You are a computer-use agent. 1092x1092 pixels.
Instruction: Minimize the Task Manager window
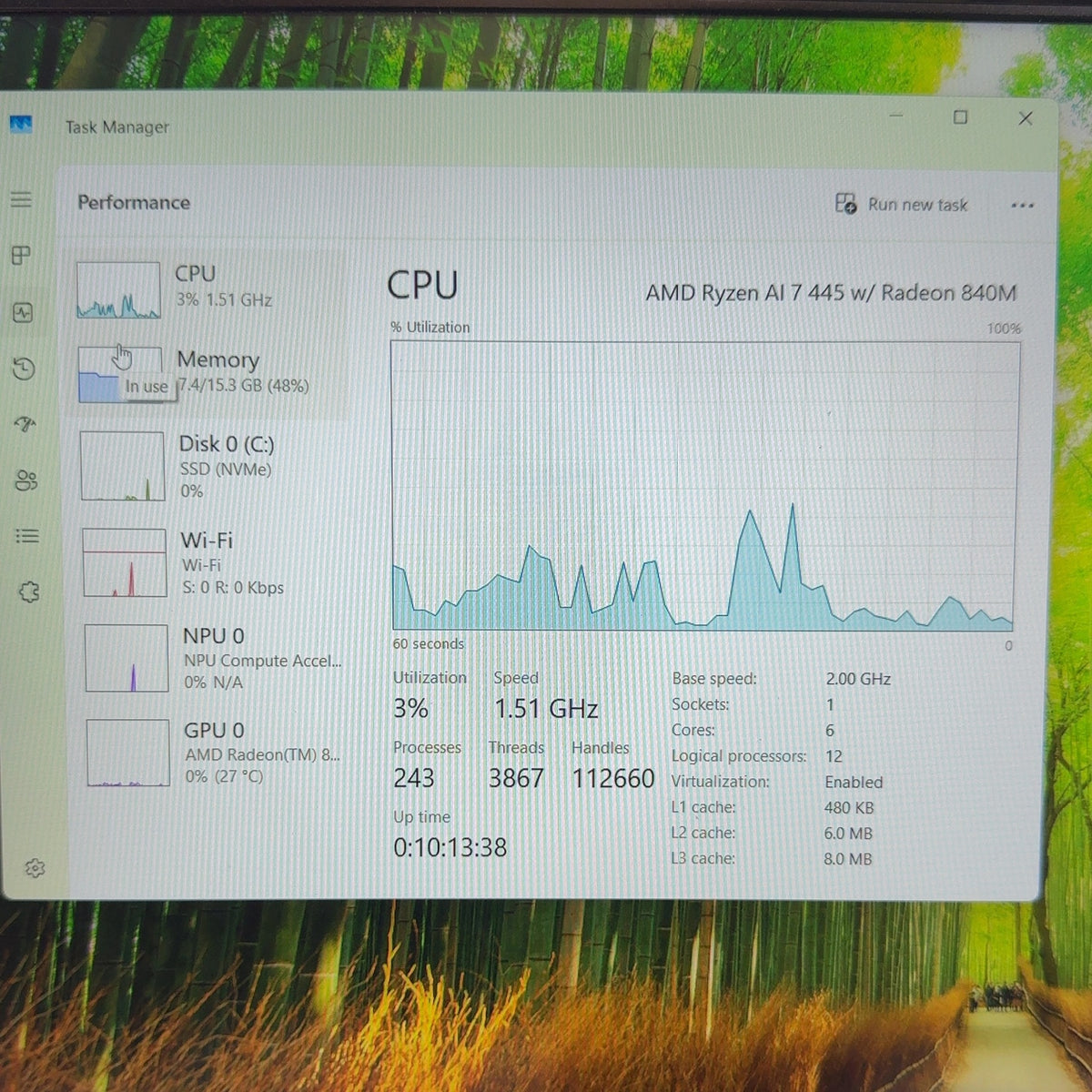coord(895,116)
